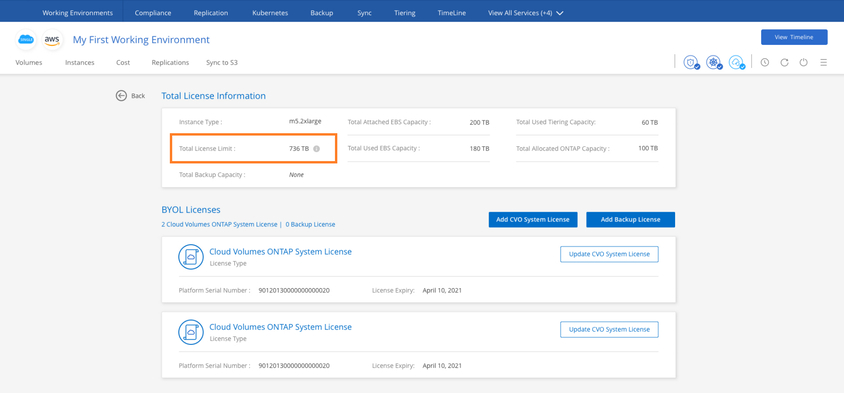Click second license Platform Serial Number value
844x393 pixels.
[x=294, y=366]
